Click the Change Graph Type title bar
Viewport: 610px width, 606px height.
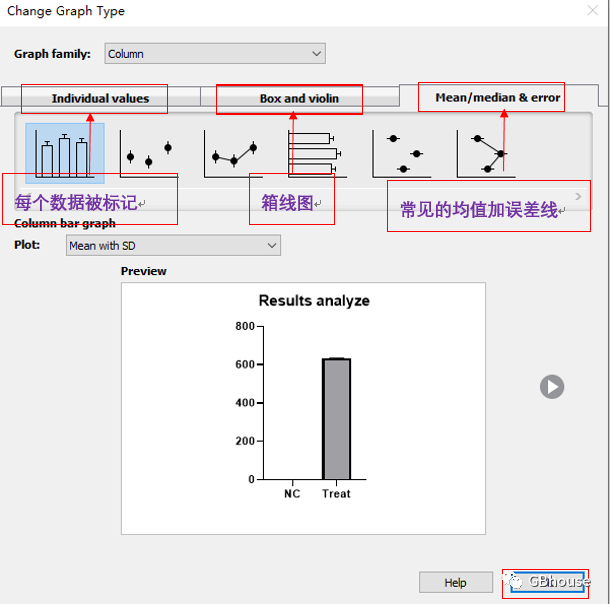[x=250, y=12]
